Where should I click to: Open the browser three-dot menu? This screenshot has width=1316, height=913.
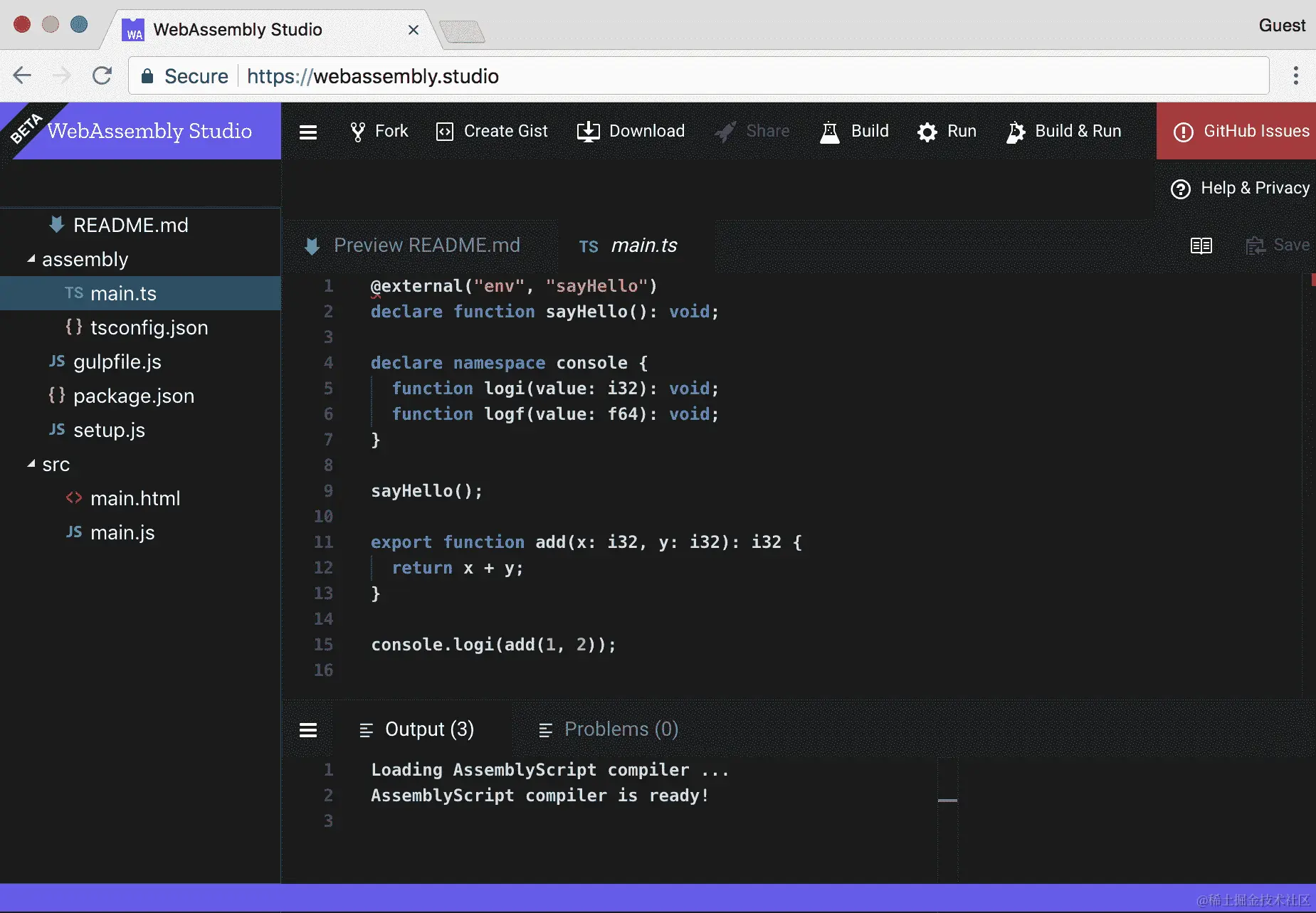(x=1296, y=75)
